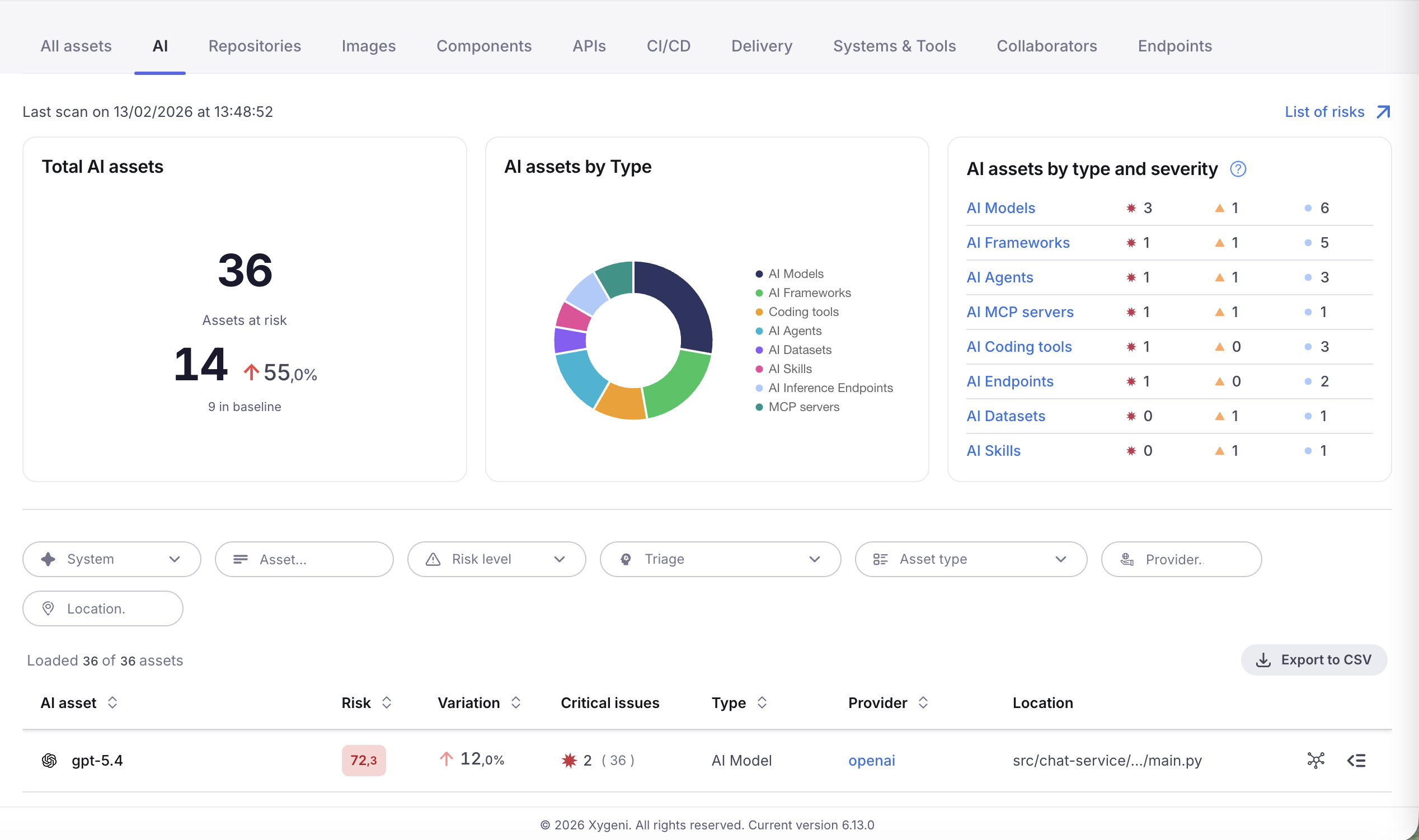Open the AI Coding tools link

tap(1019, 346)
